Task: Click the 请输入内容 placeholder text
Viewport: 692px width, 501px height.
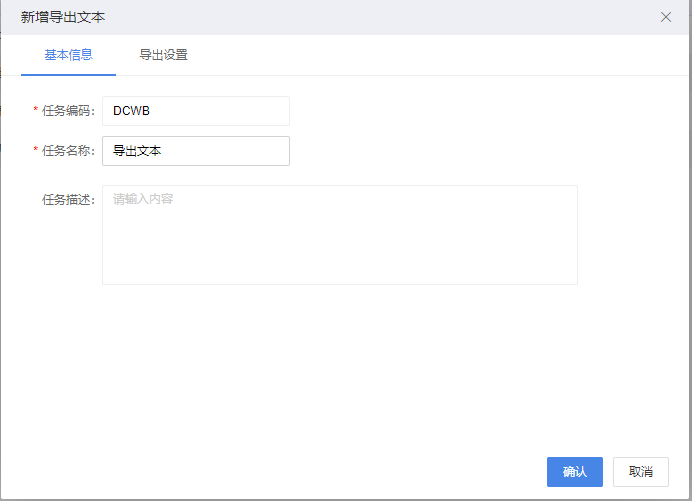Action: pyautogui.click(x=143, y=199)
